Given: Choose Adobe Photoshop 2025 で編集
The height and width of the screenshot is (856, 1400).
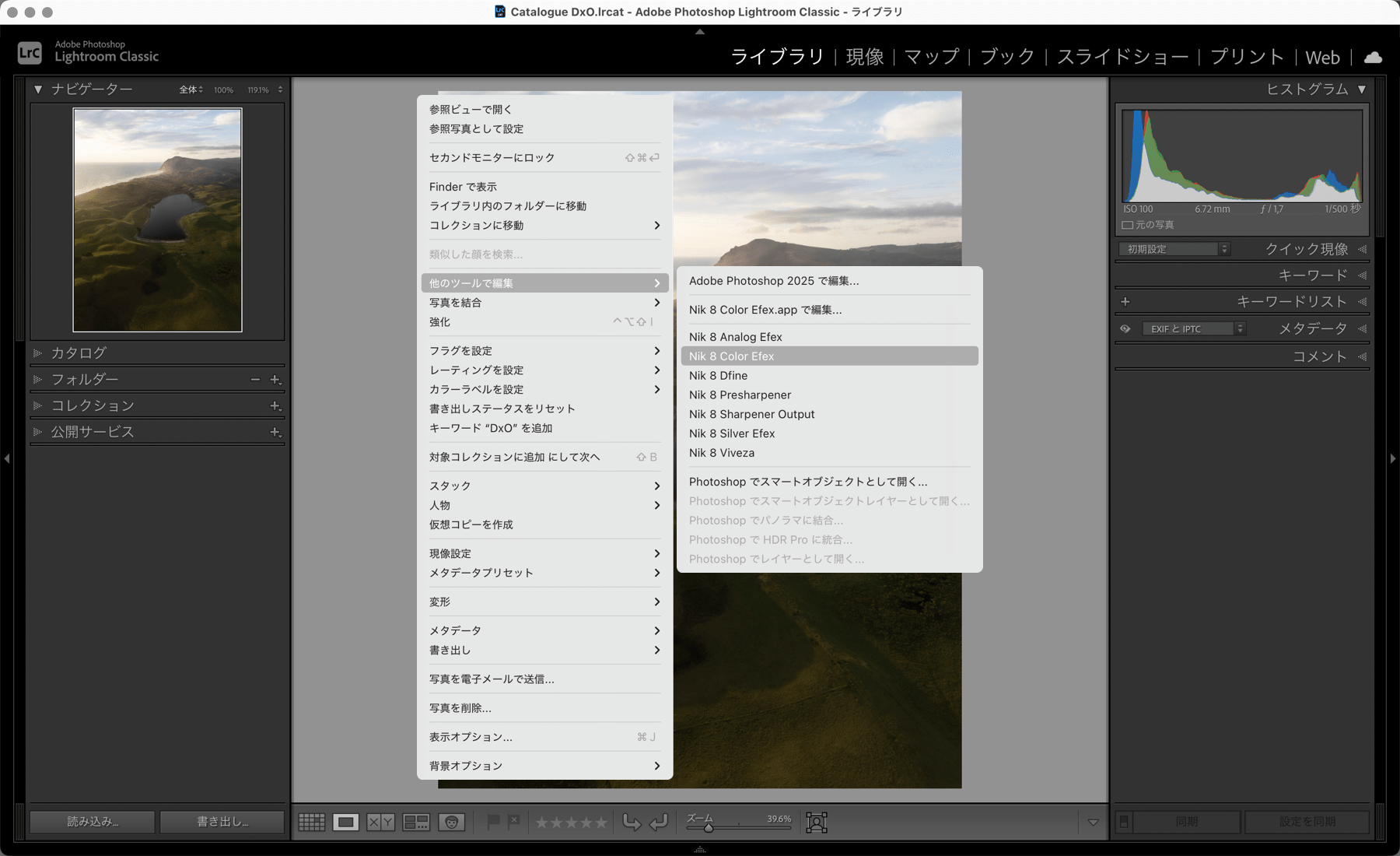Looking at the screenshot, I should click(x=829, y=281).
